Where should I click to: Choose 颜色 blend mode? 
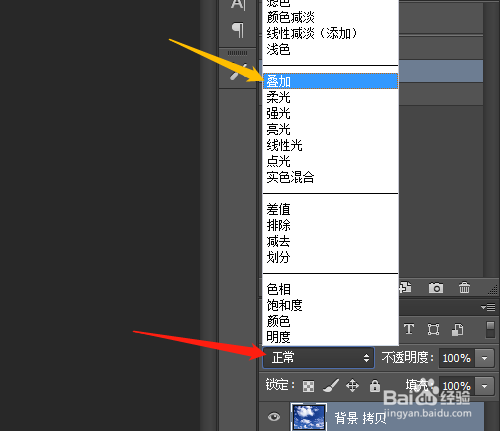coord(331,321)
